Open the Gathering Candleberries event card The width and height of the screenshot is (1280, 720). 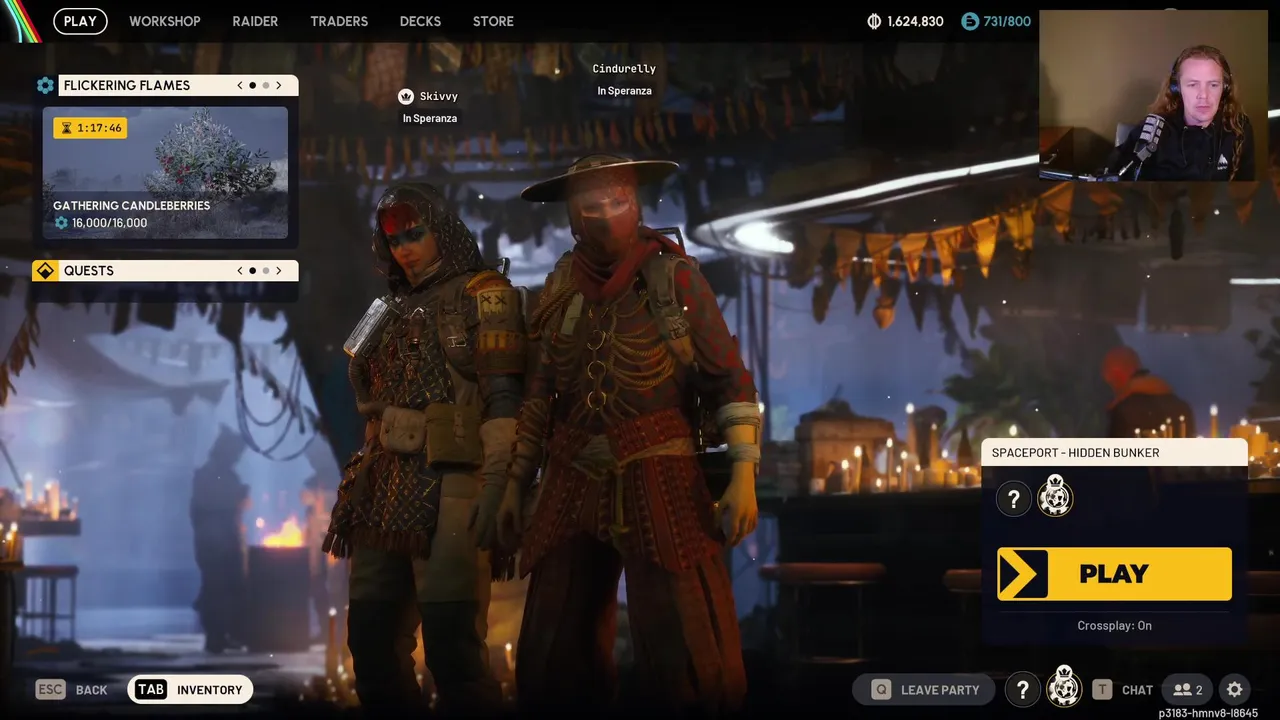[165, 173]
